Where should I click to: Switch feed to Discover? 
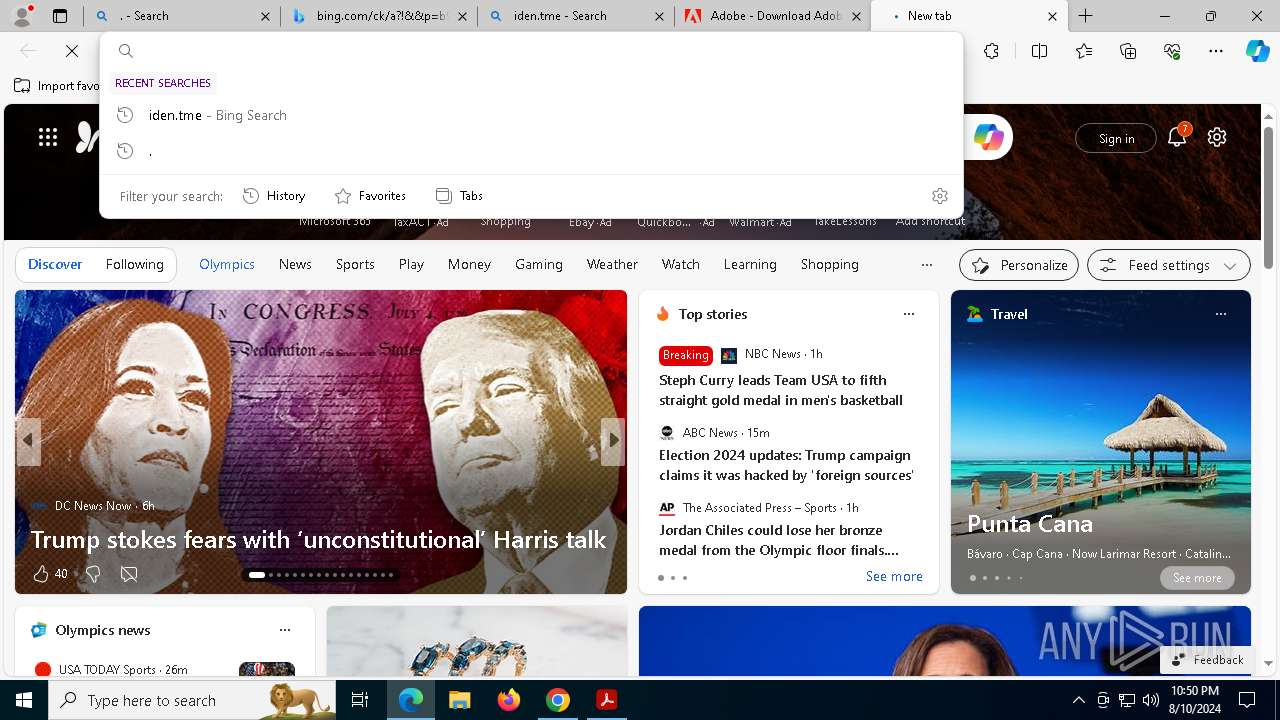coord(55,264)
